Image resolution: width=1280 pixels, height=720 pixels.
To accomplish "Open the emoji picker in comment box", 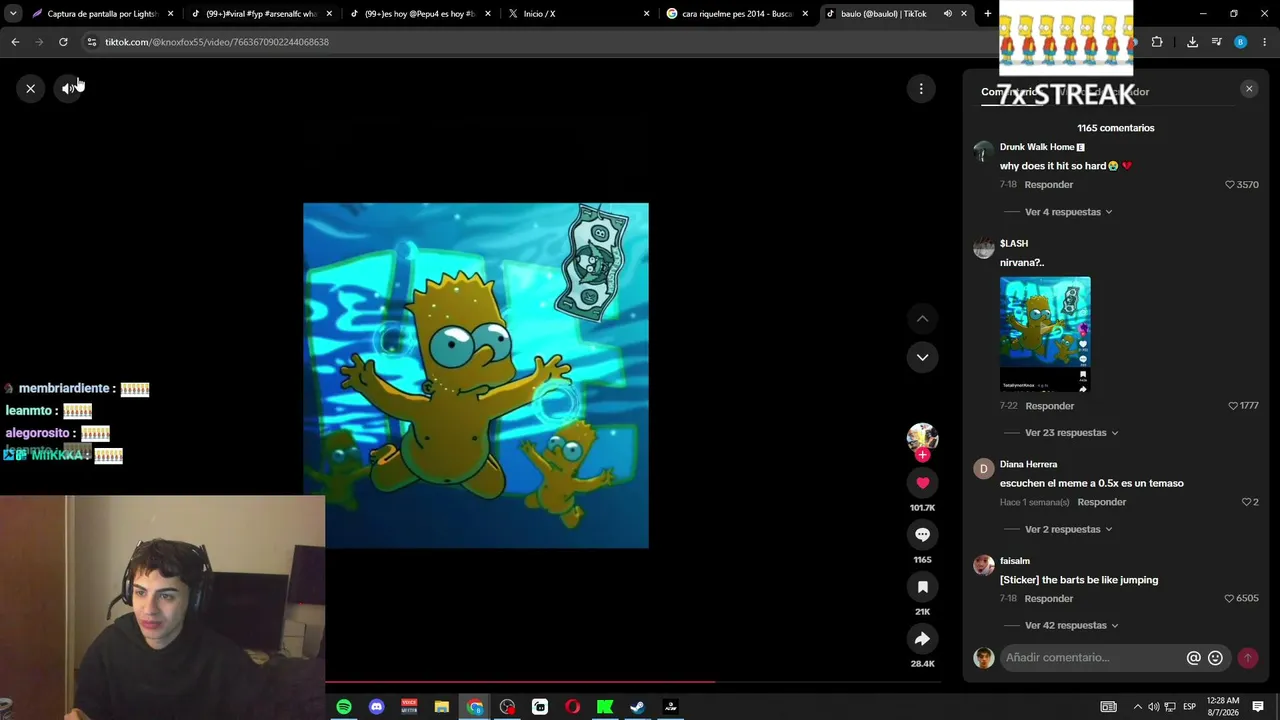I will click(x=1215, y=658).
